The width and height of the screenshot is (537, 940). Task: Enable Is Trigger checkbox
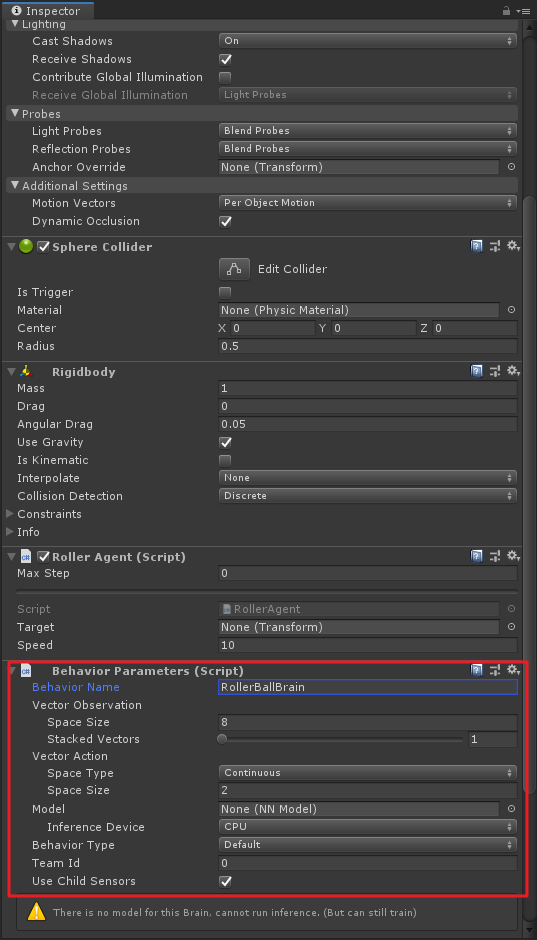pyautogui.click(x=225, y=293)
